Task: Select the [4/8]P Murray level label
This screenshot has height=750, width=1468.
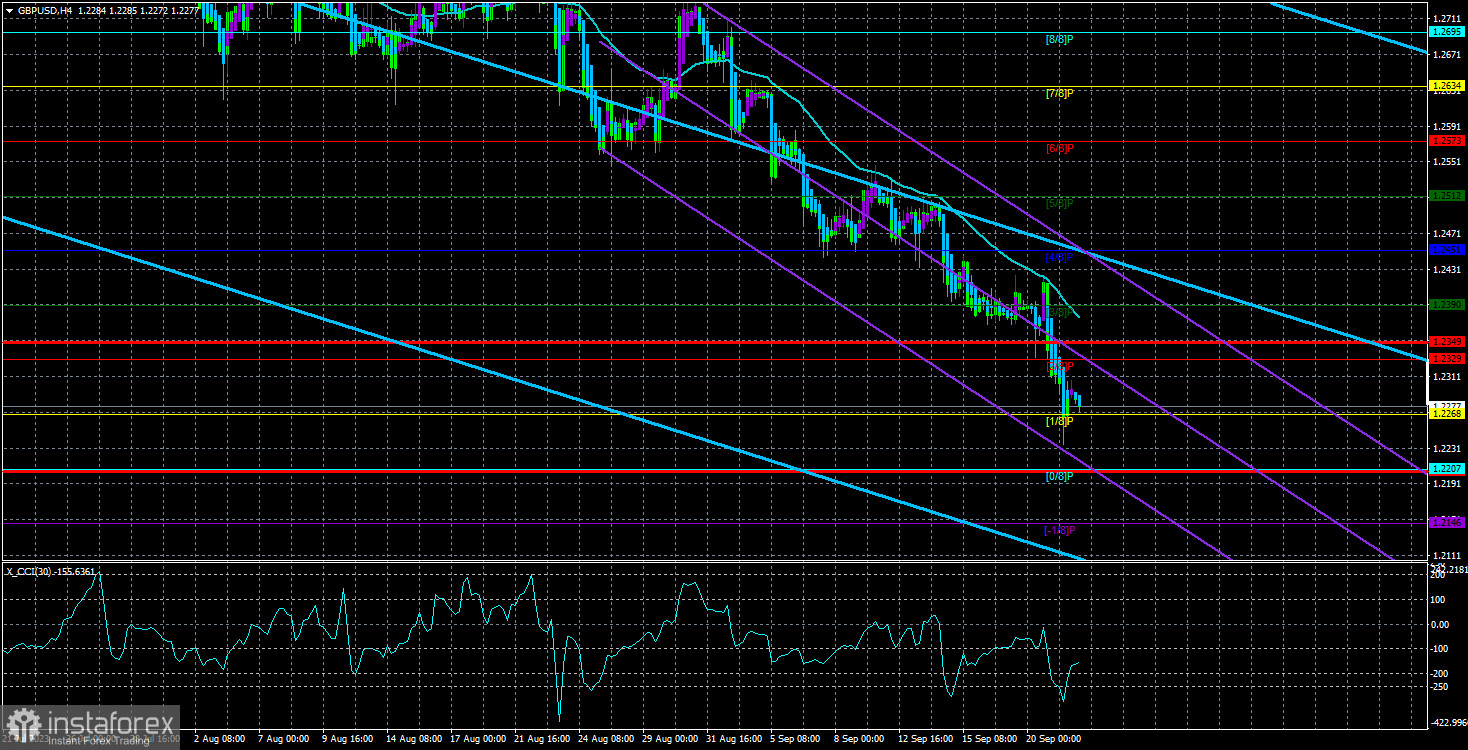Action: click(1059, 257)
